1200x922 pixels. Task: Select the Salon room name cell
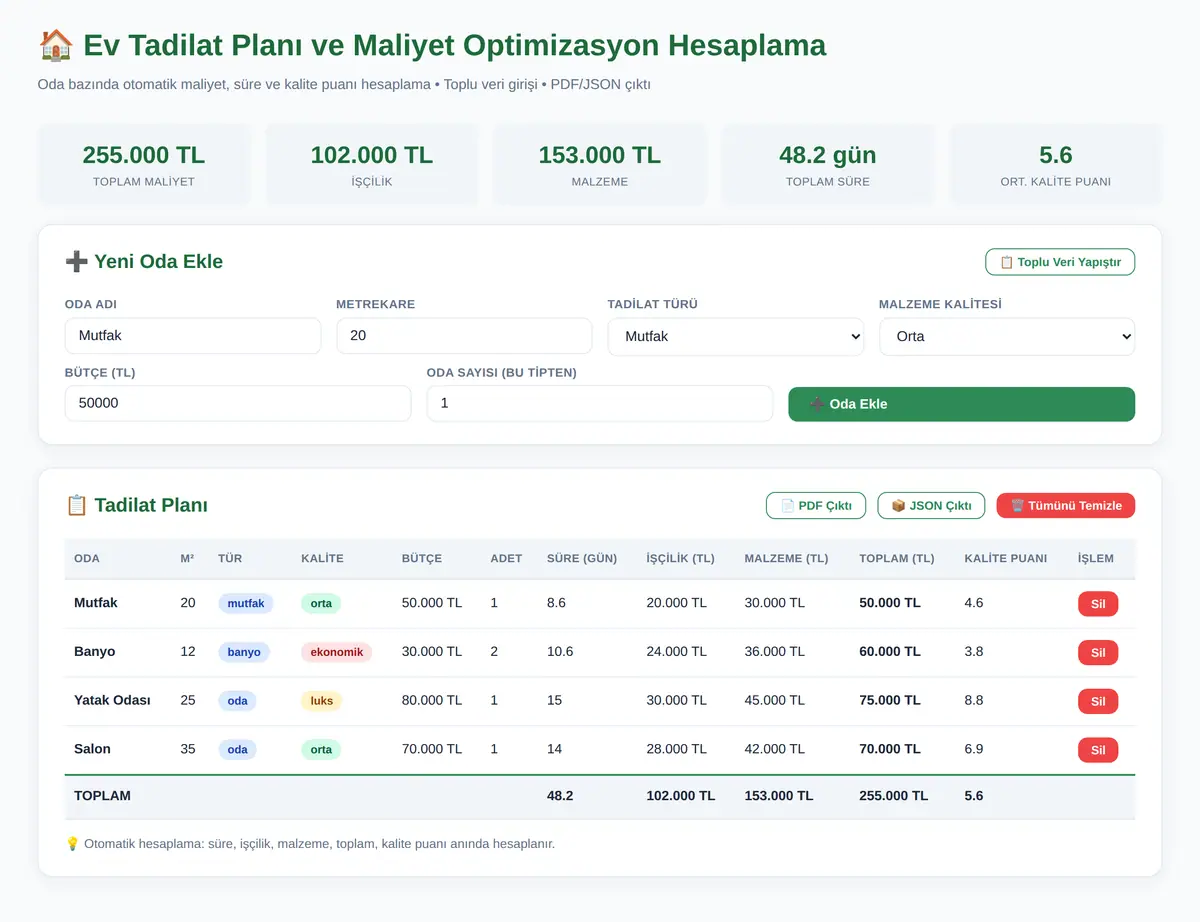tap(92, 749)
